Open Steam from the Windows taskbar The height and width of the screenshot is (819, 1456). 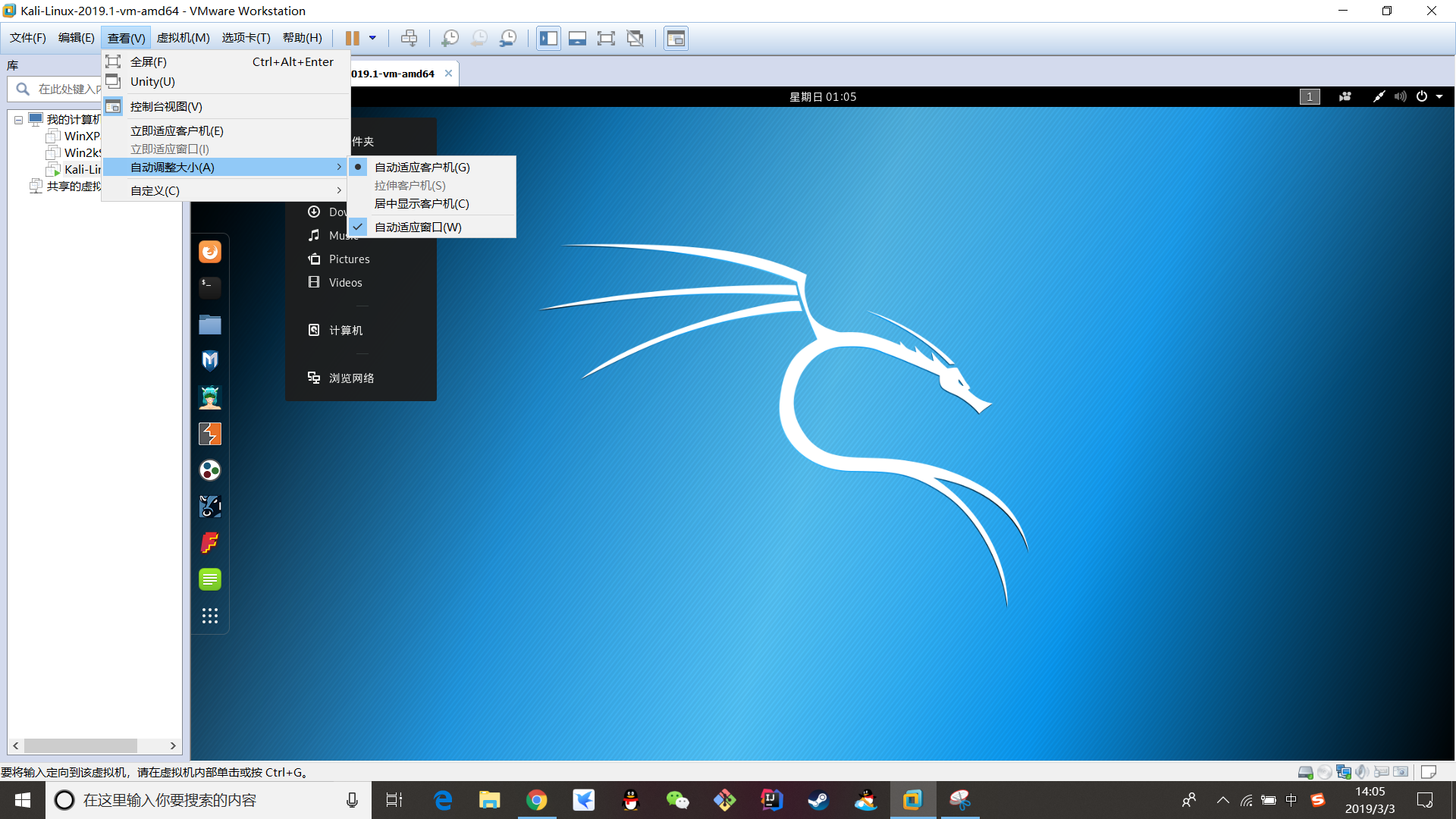818,800
